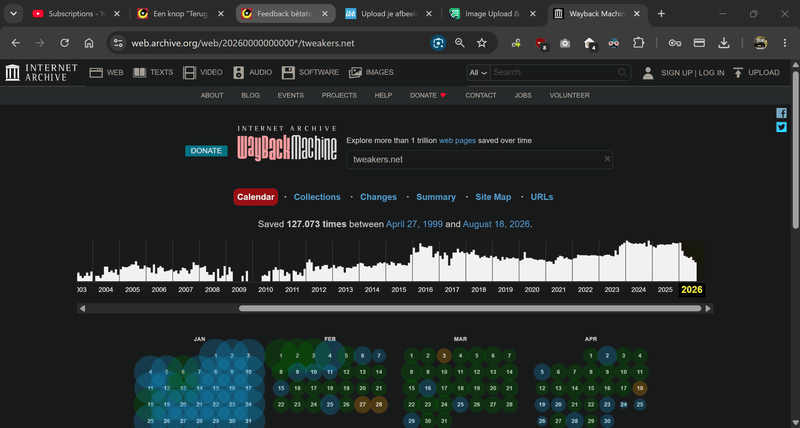Viewport: 800px width, 428px height.
Task: Open the VOLUNTEER link
Action: [569, 95]
